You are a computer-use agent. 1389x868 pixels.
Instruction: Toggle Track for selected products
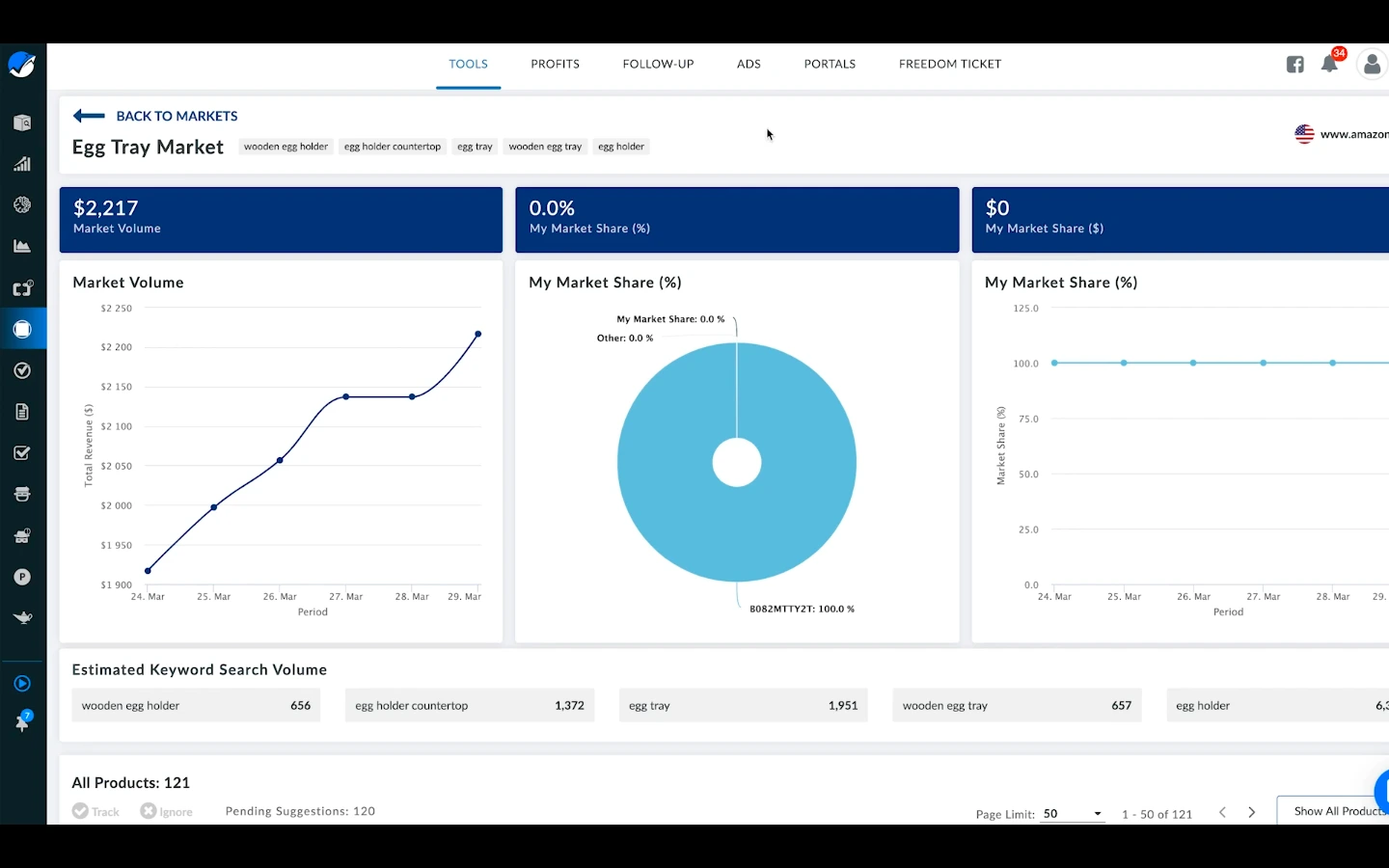tap(95, 812)
